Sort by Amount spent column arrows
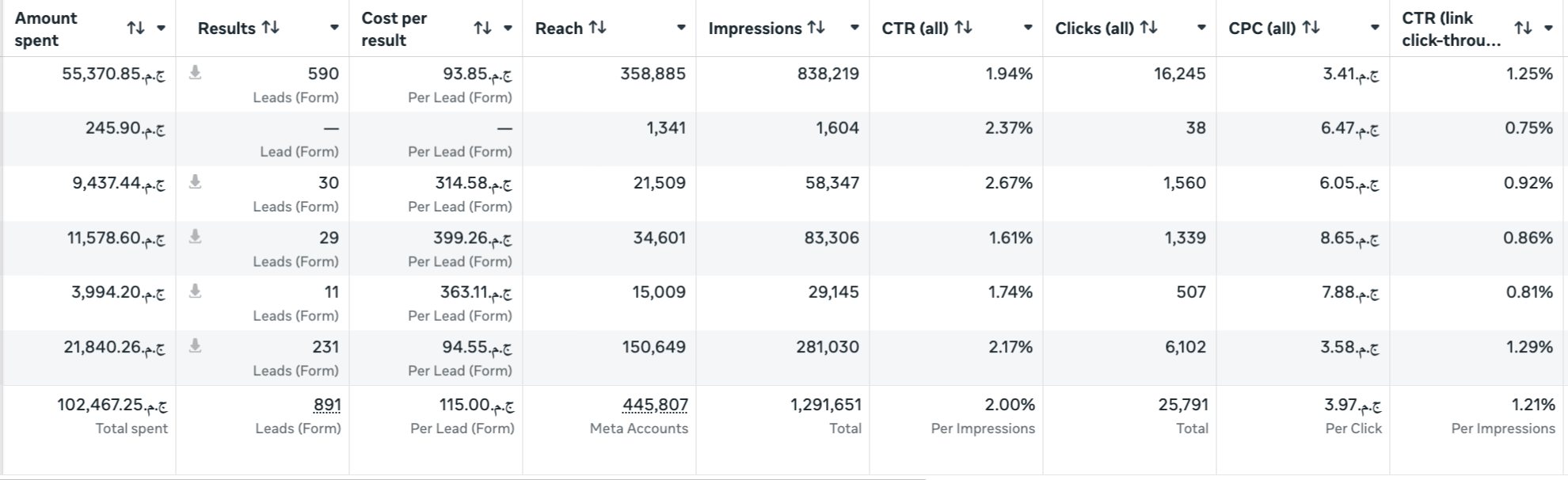 135,29
